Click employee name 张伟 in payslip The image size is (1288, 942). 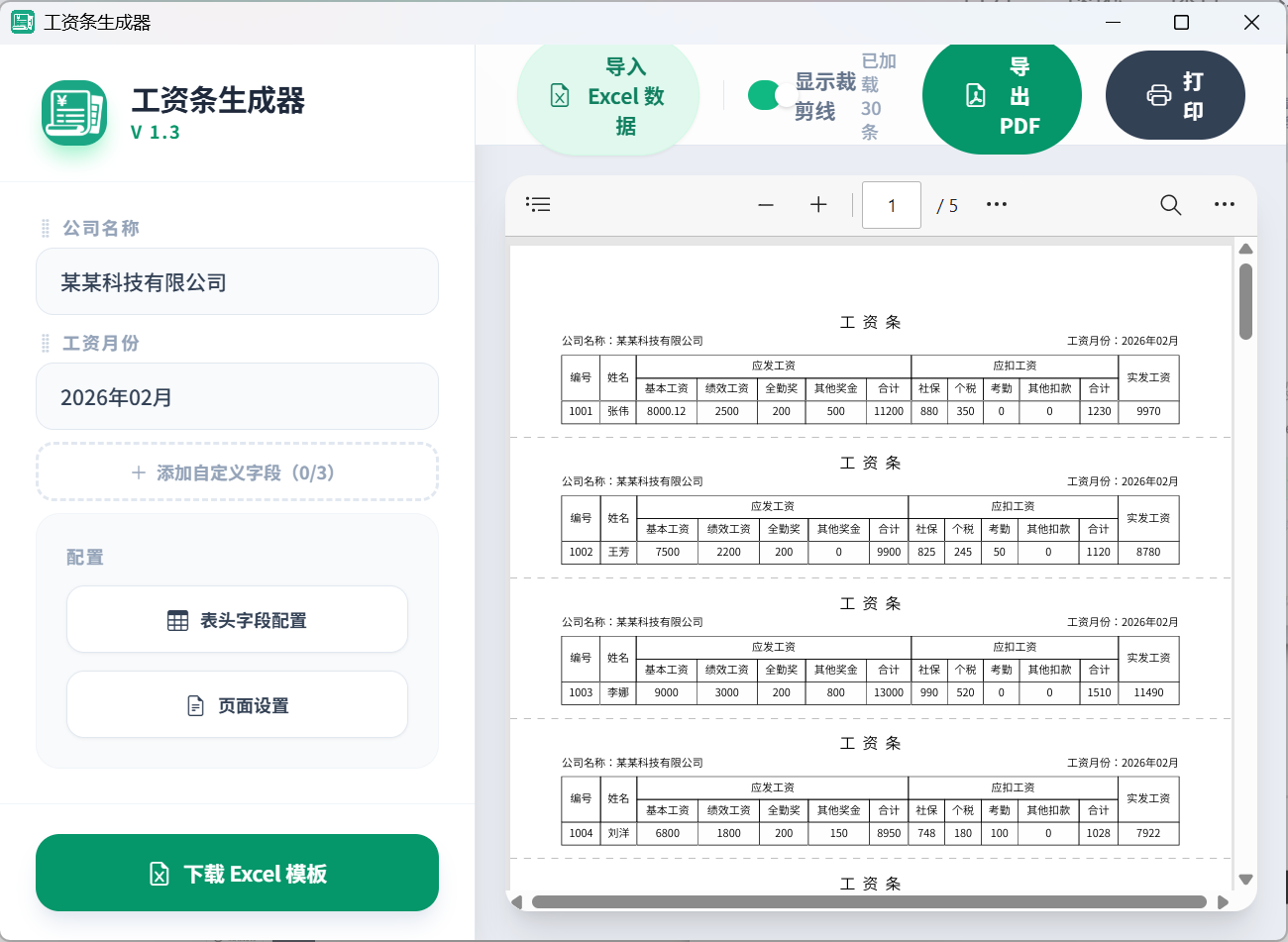click(618, 411)
